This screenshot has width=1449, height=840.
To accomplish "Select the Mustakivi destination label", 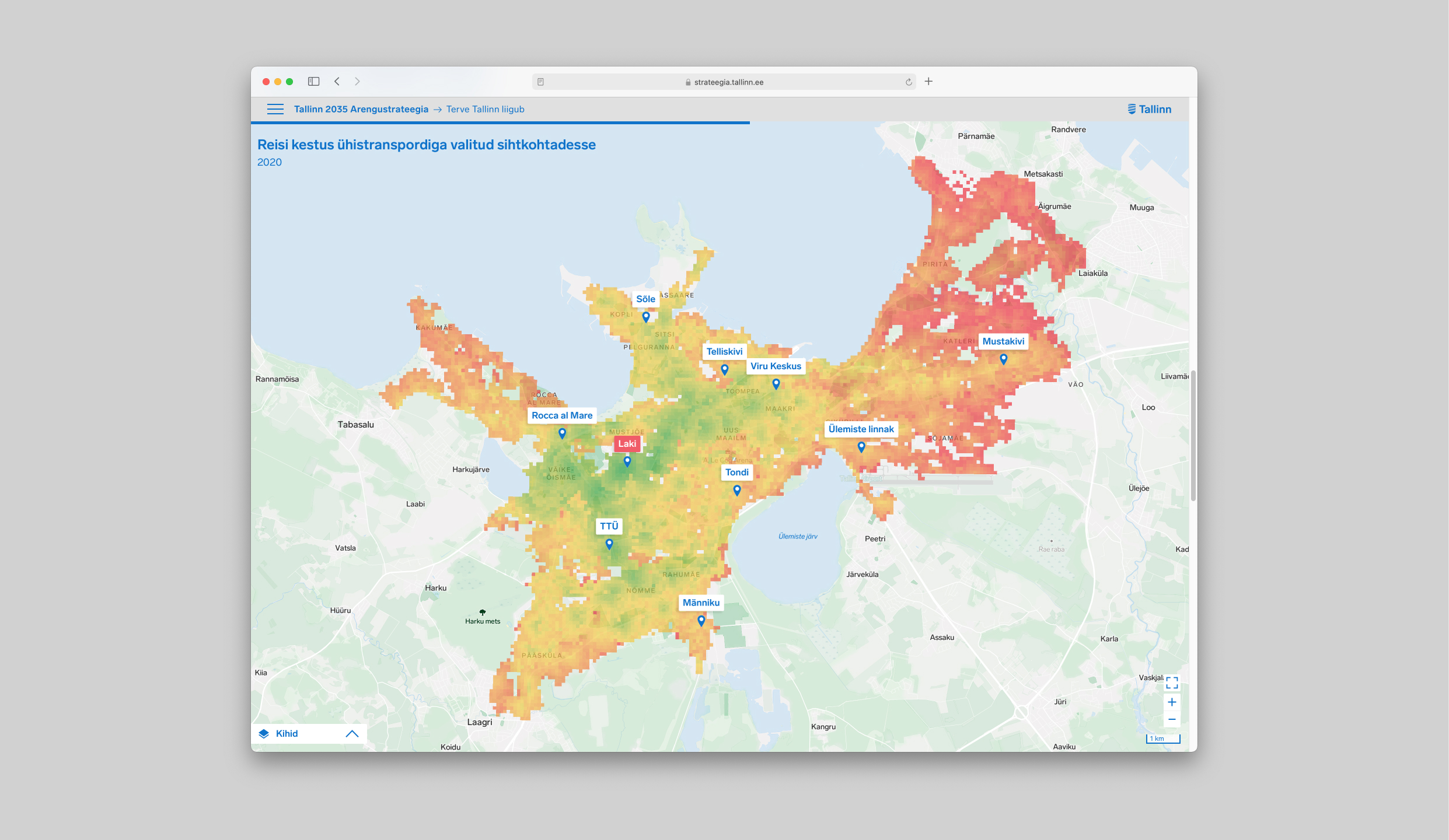I will coord(1003,342).
